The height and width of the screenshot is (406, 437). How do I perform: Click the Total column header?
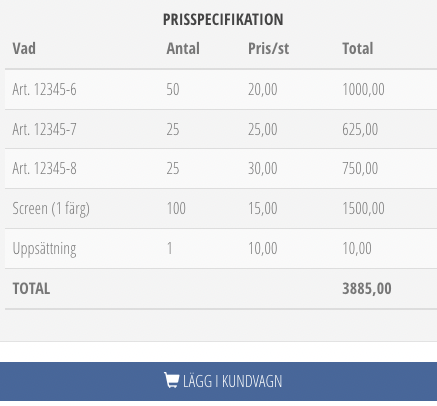pos(358,49)
